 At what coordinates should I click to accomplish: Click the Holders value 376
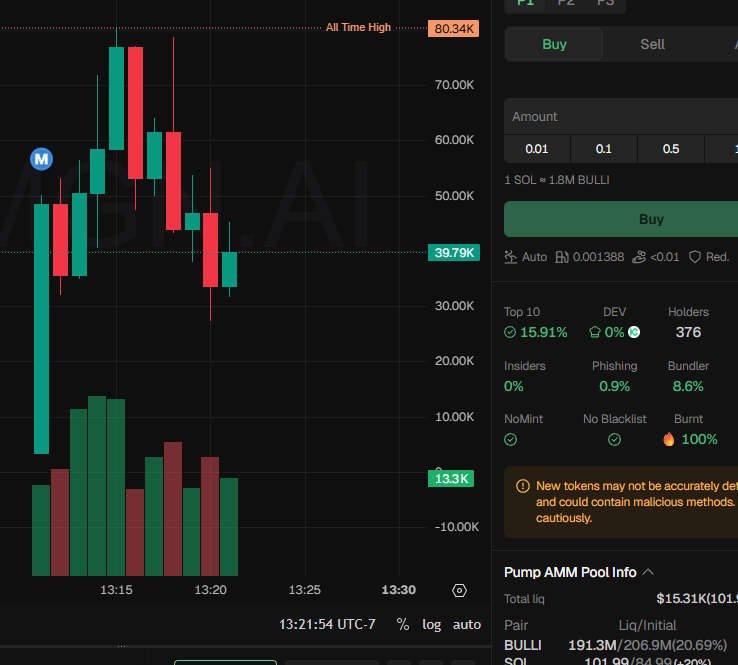(x=688, y=332)
